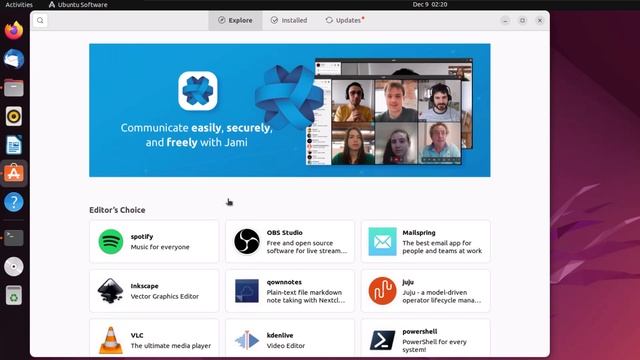Click the Mailspring envelope icon
Image resolution: width=640 pixels, height=360 pixels.
click(382, 242)
